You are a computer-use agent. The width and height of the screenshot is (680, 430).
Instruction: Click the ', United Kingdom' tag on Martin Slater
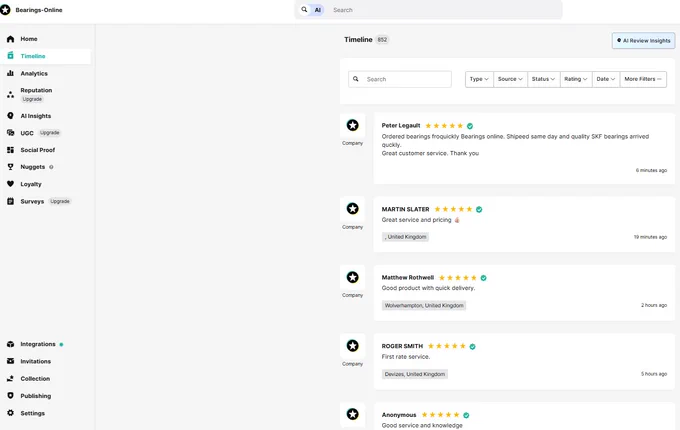tap(405, 237)
